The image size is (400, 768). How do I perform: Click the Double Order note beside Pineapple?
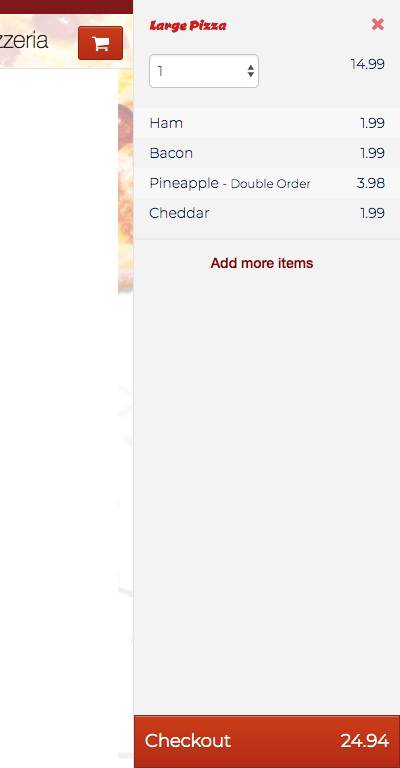pyautogui.click(x=270, y=184)
